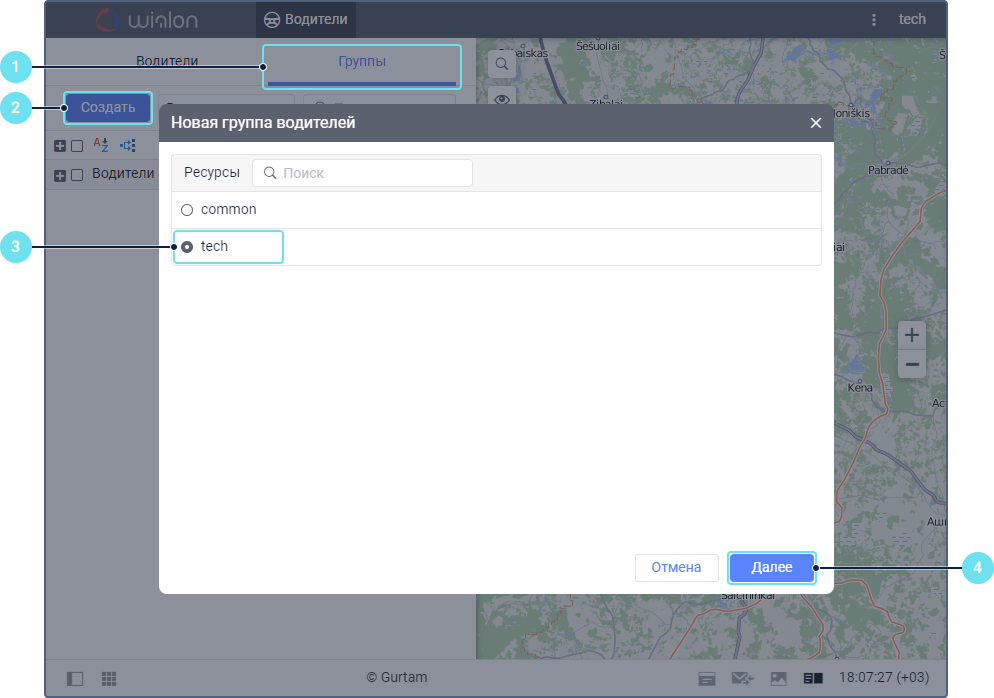Check the Водители list checkbox
Image resolution: width=994 pixels, height=698 pixels.
click(x=77, y=176)
